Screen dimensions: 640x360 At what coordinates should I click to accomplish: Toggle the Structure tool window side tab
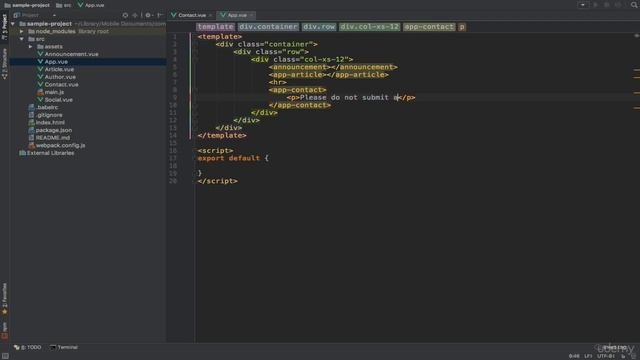coord(4,64)
